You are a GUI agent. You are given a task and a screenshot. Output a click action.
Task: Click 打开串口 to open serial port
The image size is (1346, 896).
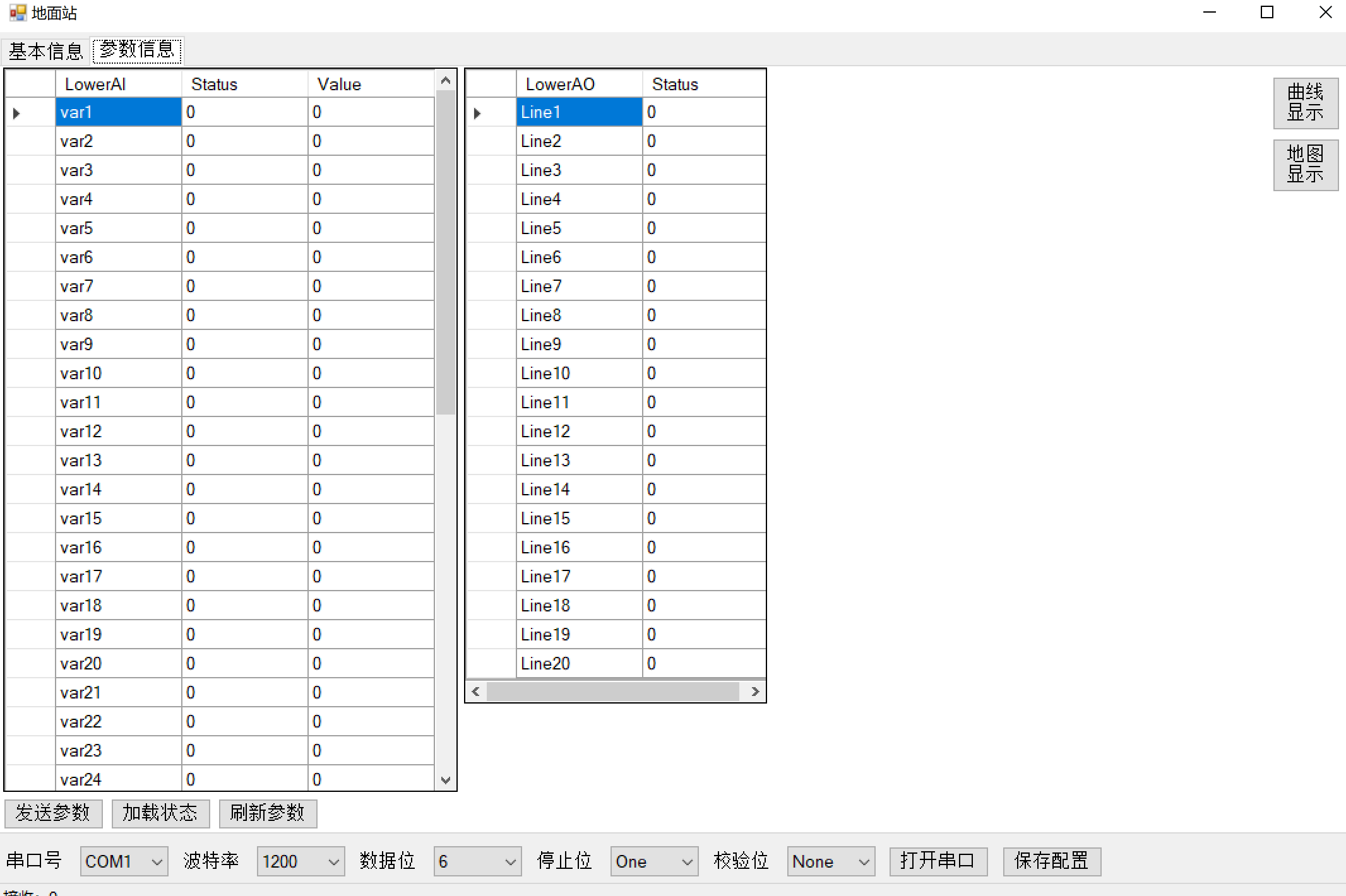[x=938, y=861]
